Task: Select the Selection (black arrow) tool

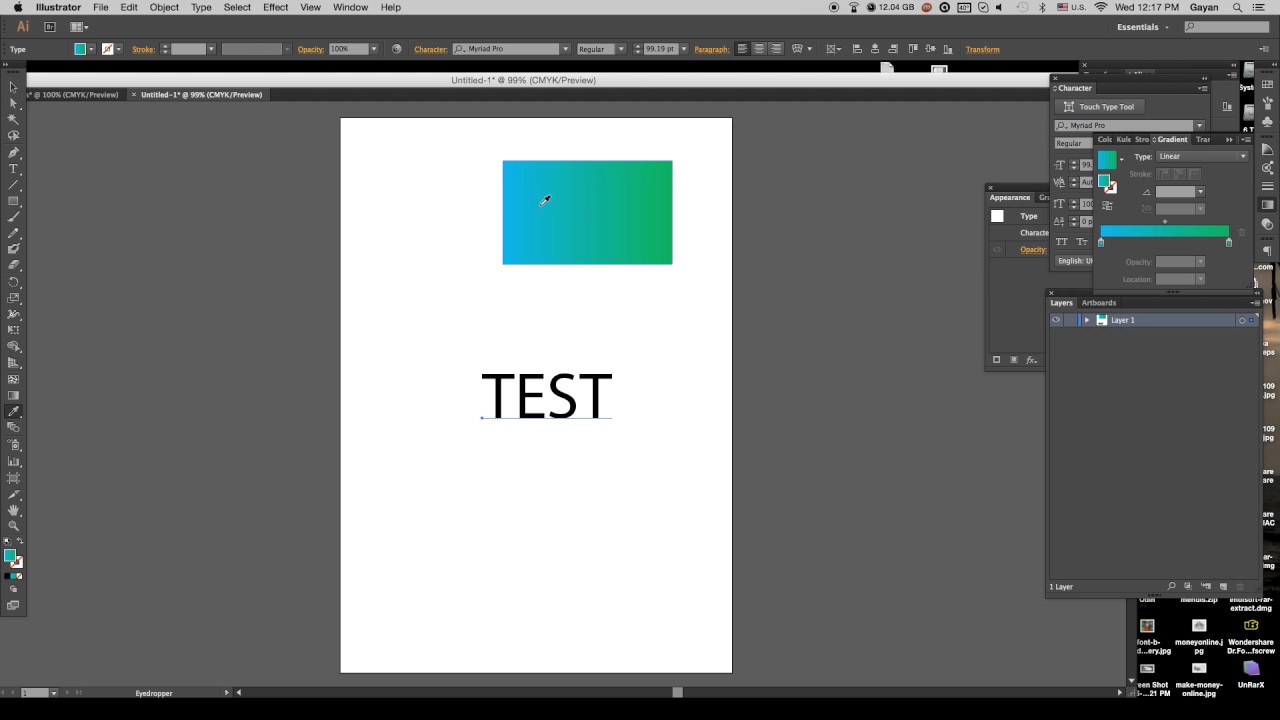Action: click(x=13, y=87)
